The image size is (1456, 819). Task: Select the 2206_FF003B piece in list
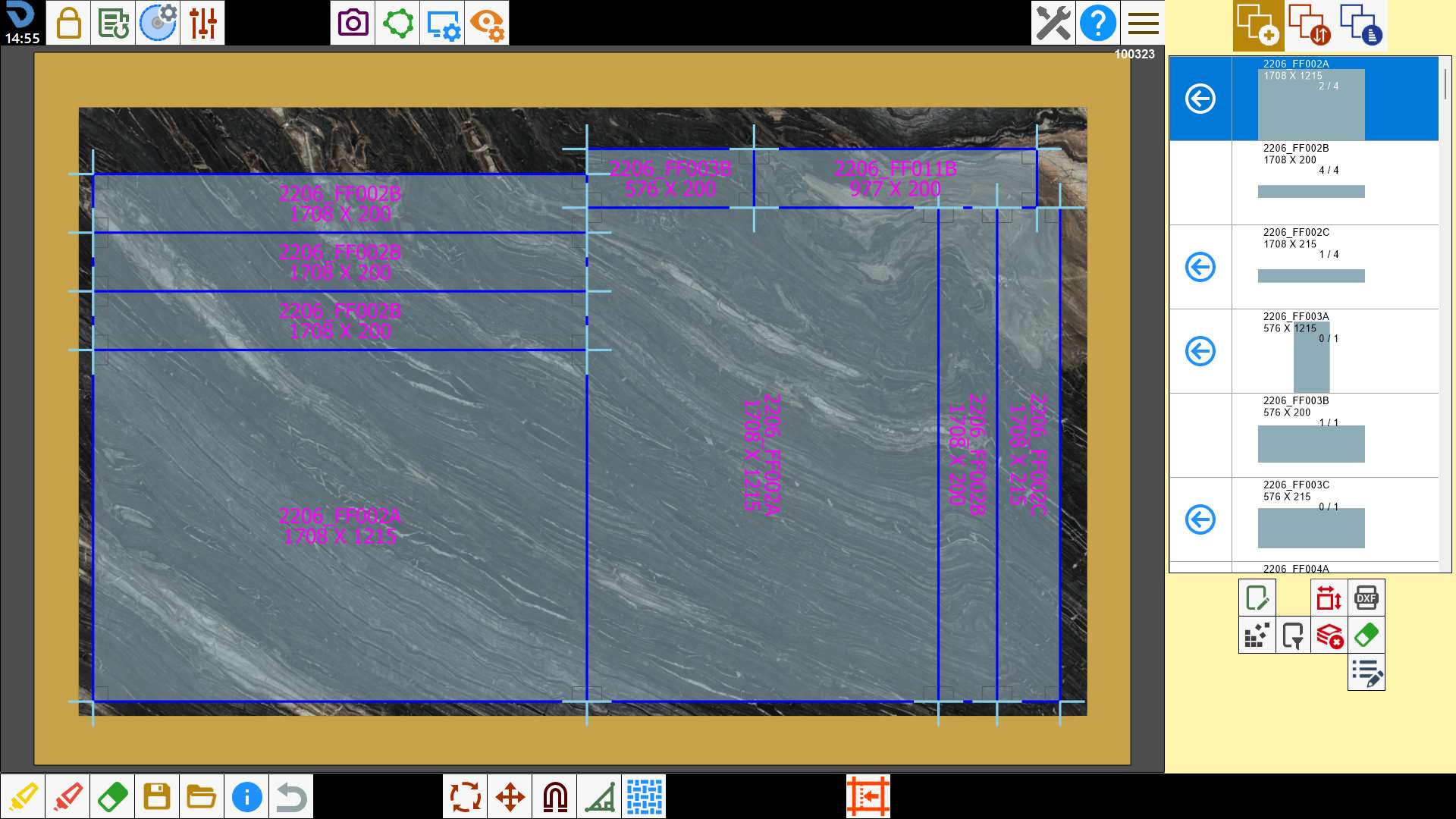tap(1304, 435)
